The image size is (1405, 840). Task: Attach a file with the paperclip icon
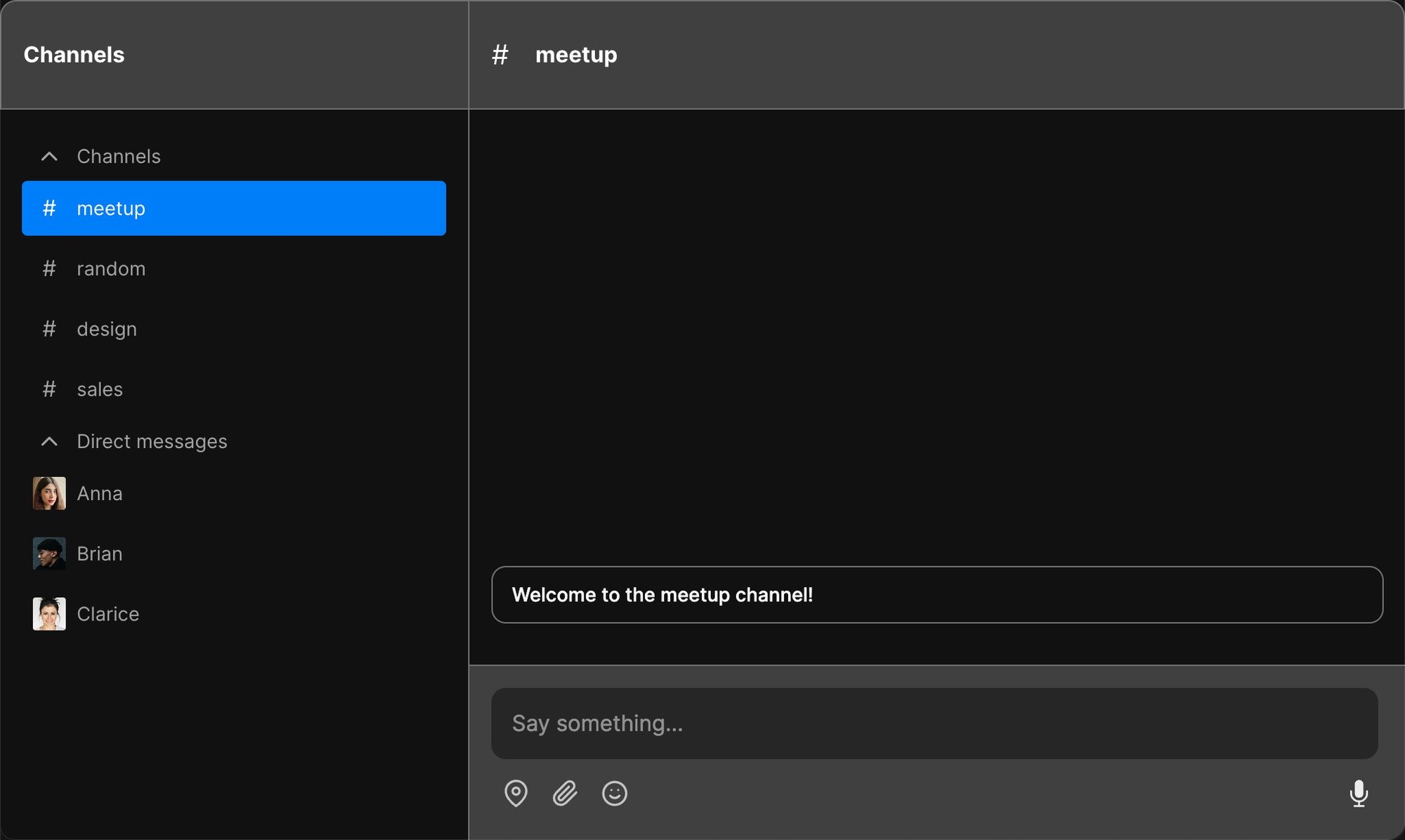(x=565, y=793)
